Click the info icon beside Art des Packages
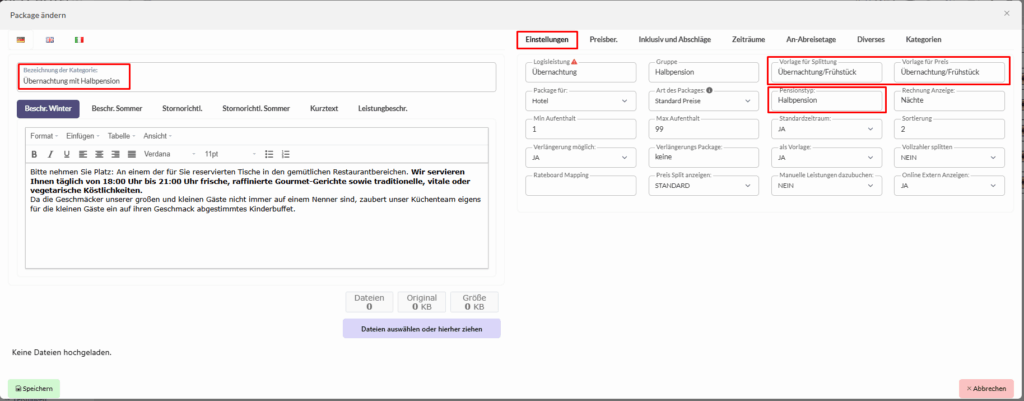1024x401 pixels. (x=709, y=90)
